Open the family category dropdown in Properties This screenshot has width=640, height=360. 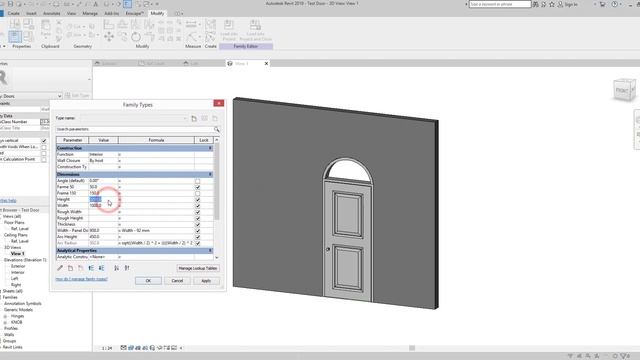[60, 96]
